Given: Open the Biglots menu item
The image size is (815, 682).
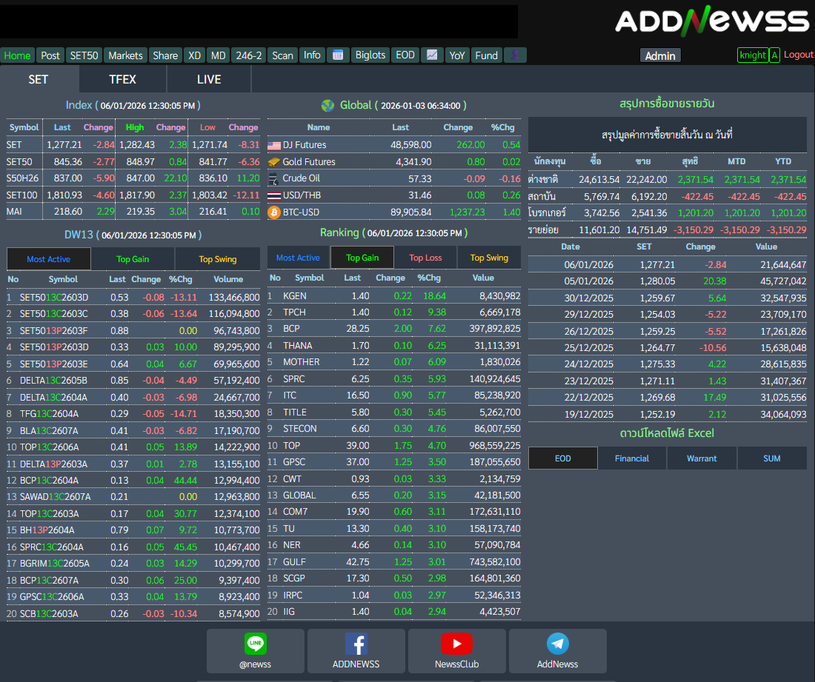Looking at the screenshot, I should click(x=370, y=56).
